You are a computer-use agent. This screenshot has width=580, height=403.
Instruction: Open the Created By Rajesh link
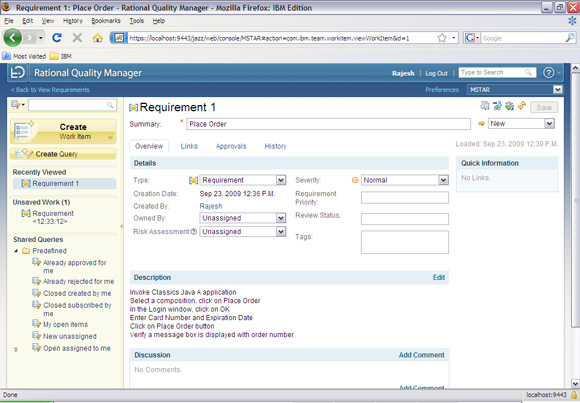tap(211, 206)
